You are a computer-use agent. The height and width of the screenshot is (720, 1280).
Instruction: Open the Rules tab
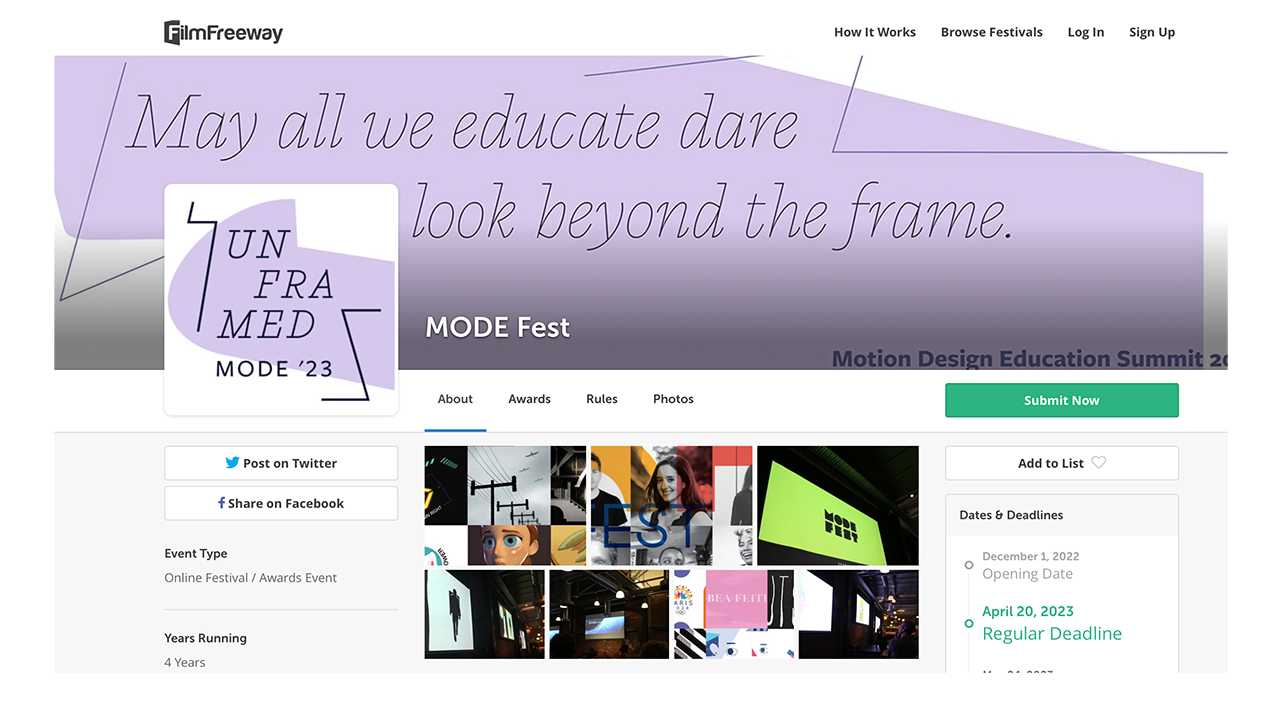[x=602, y=399]
